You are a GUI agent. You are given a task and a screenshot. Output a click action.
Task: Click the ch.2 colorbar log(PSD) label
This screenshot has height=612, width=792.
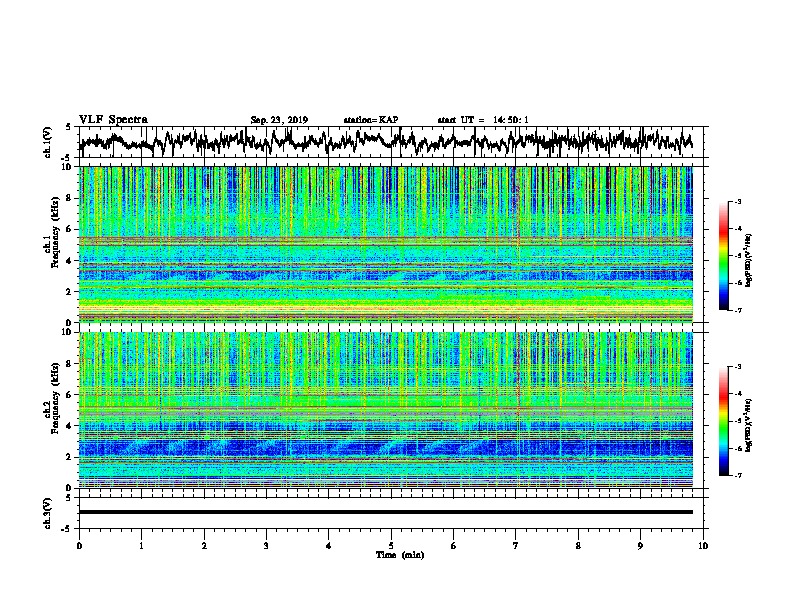(x=749, y=424)
